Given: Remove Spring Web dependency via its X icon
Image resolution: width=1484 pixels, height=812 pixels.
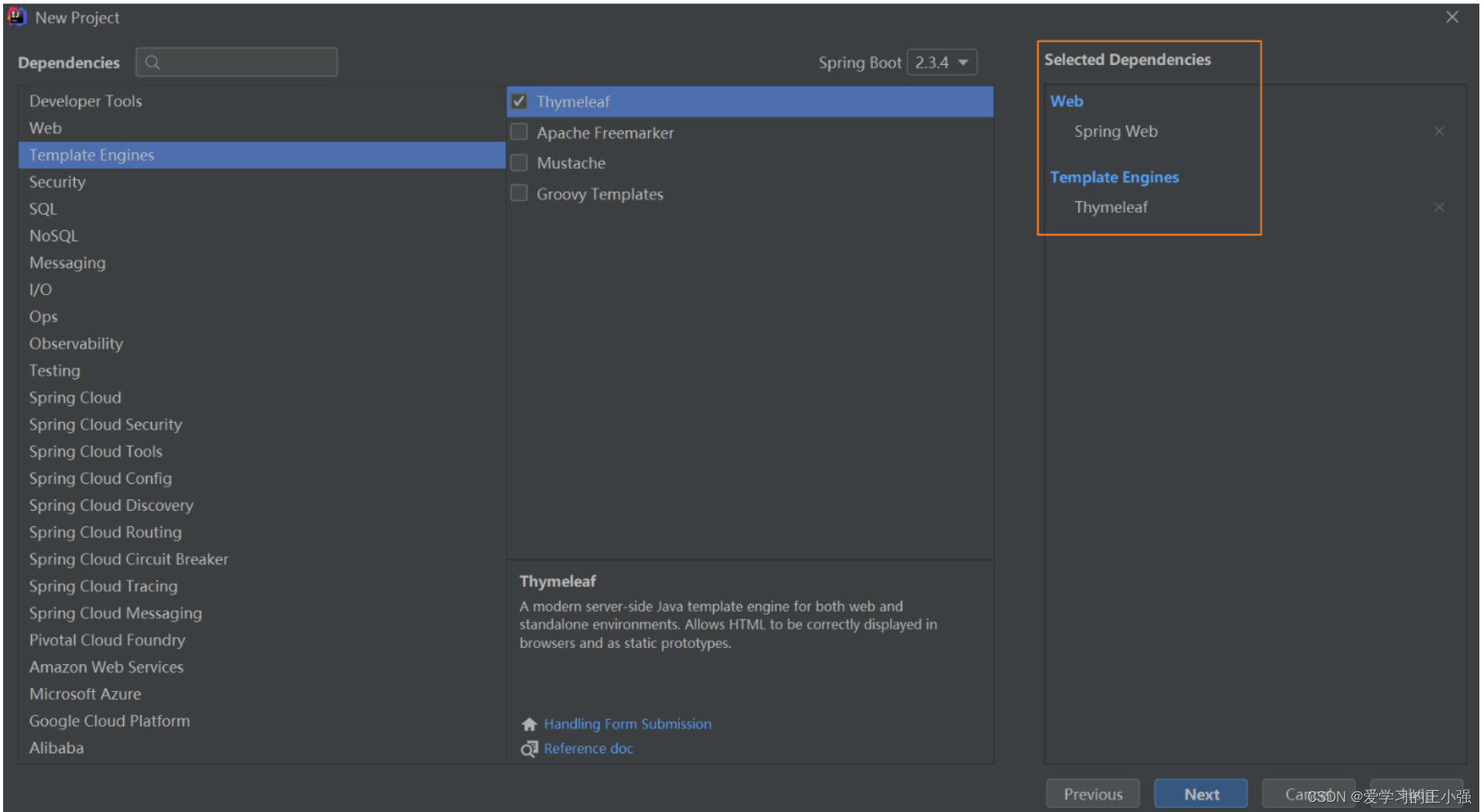Looking at the screenshot, I should pos(1438,132).
